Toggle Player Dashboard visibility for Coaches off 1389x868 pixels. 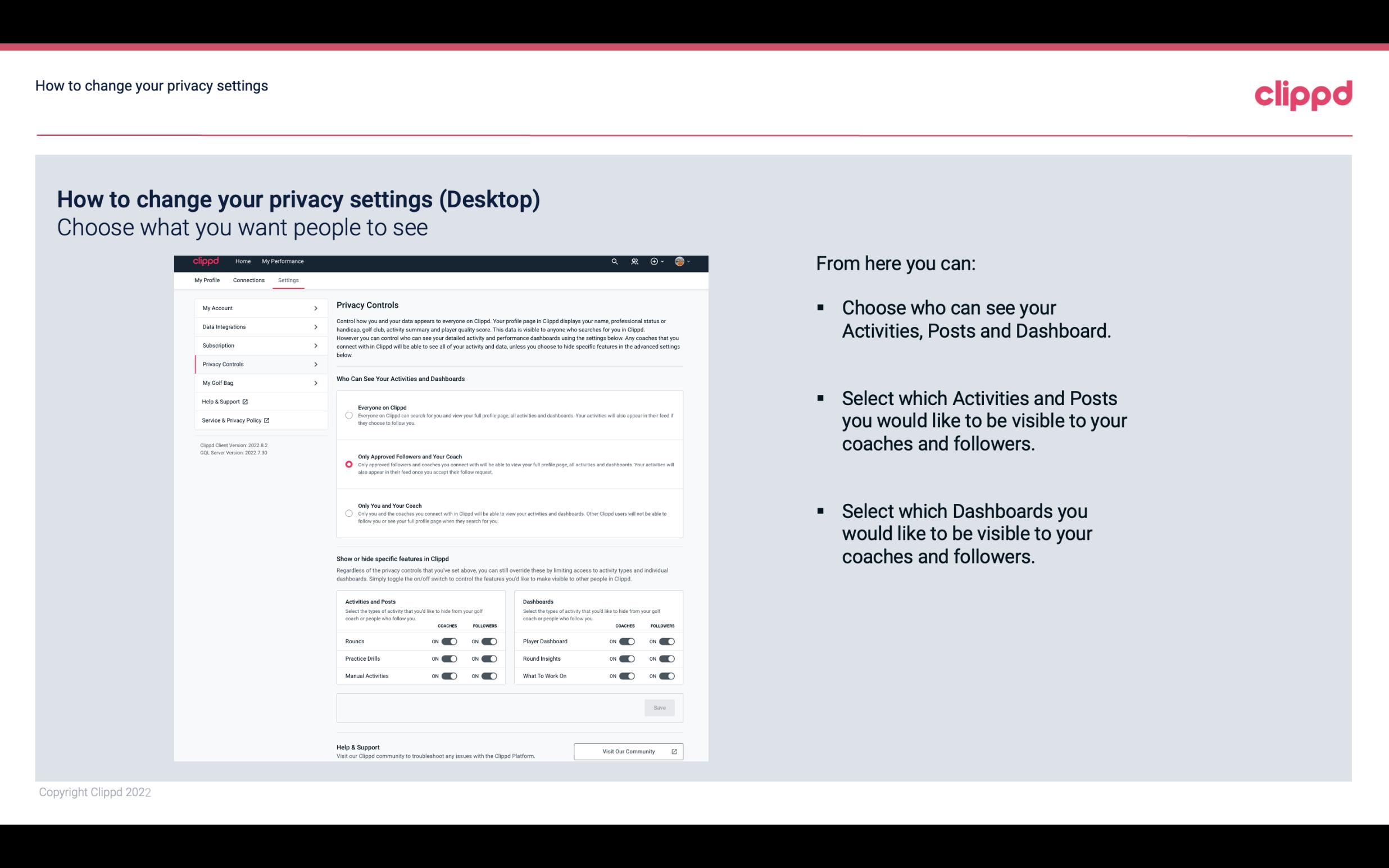(626, 641)
